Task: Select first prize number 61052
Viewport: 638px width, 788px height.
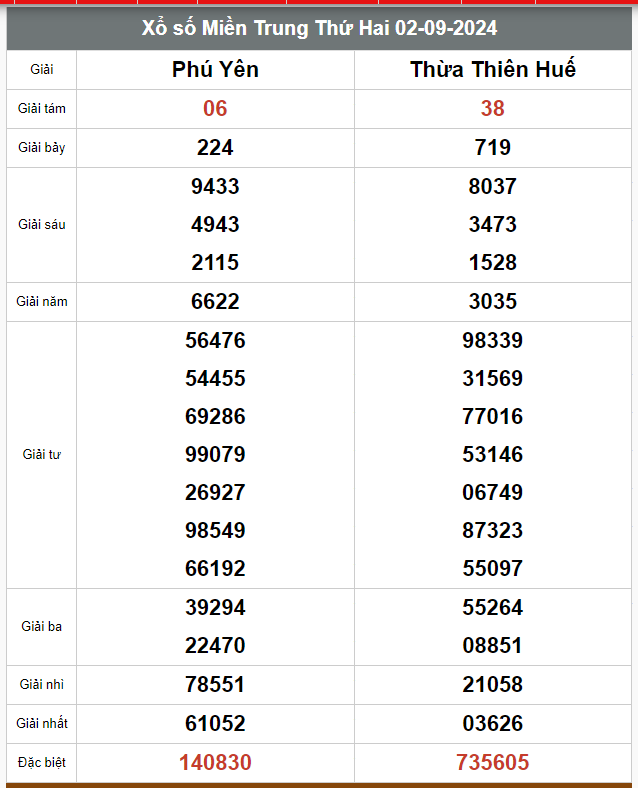Action: [x=215, y=723]
